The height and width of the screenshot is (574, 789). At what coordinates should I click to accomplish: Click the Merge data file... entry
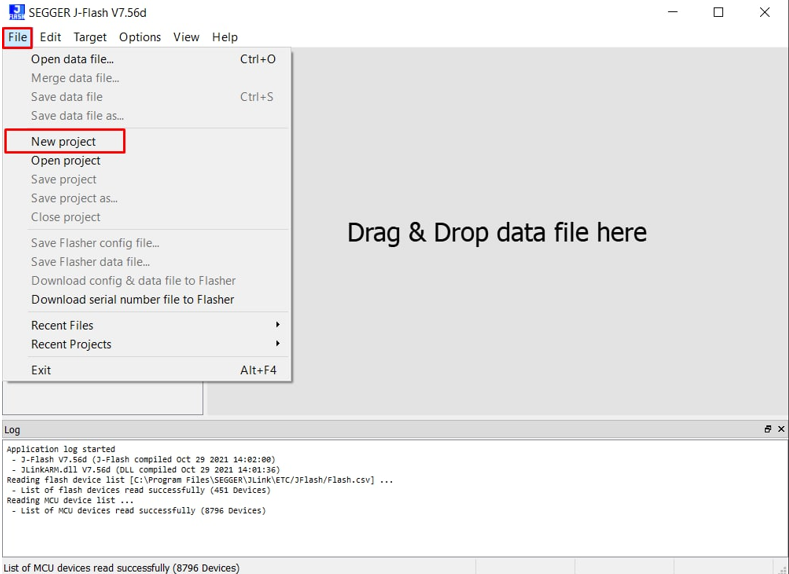tap(147, 78)
